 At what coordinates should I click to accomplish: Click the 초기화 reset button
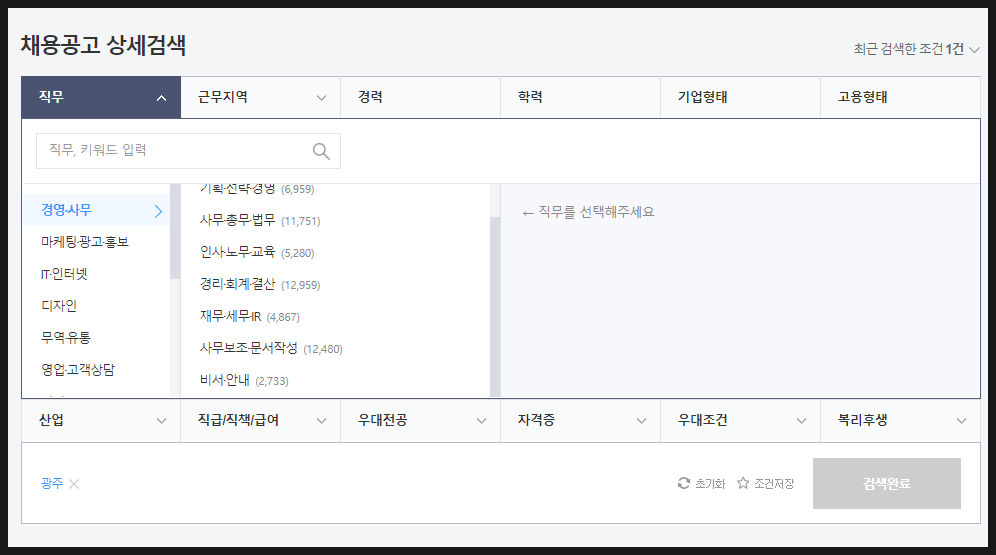tap(701, 483)
